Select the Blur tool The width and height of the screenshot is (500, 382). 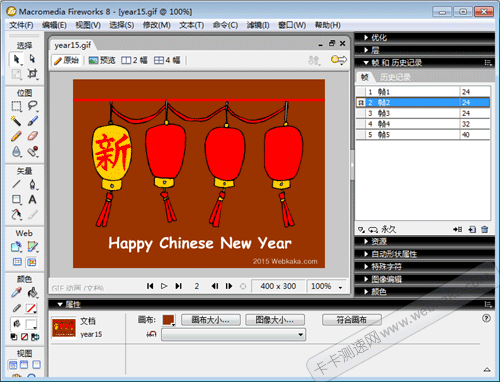[x=16, y=151]
